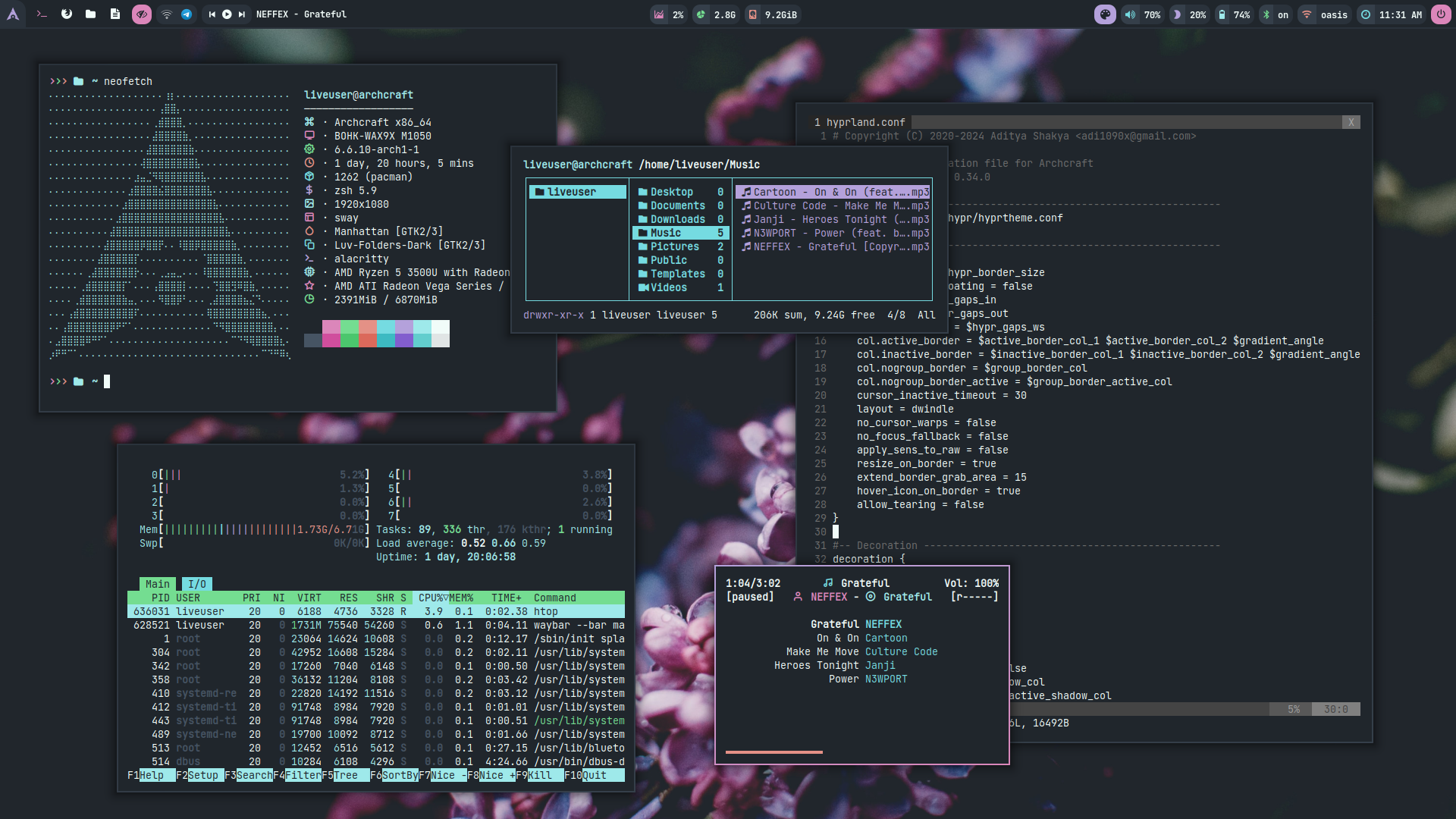This screenshot has height=819, width=1456.
Task: Mute volume via the speaker icon
Action: click(x=1131, y=14)
